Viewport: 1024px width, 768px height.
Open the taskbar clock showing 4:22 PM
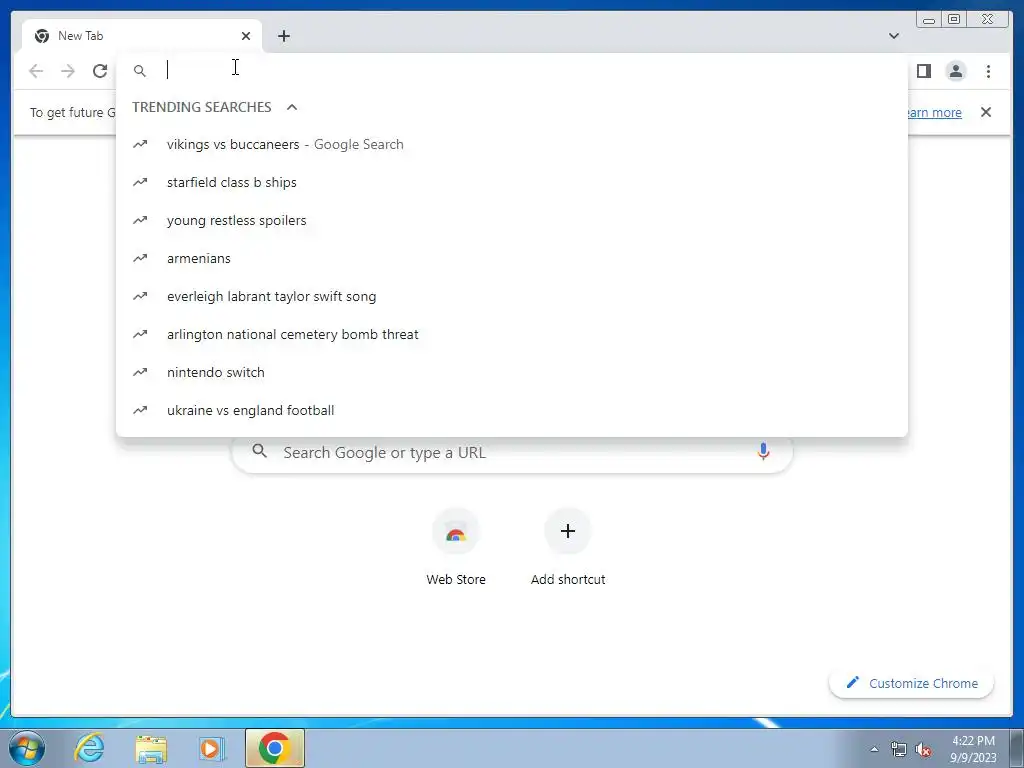pyautogui.click(x=973, y=749)
